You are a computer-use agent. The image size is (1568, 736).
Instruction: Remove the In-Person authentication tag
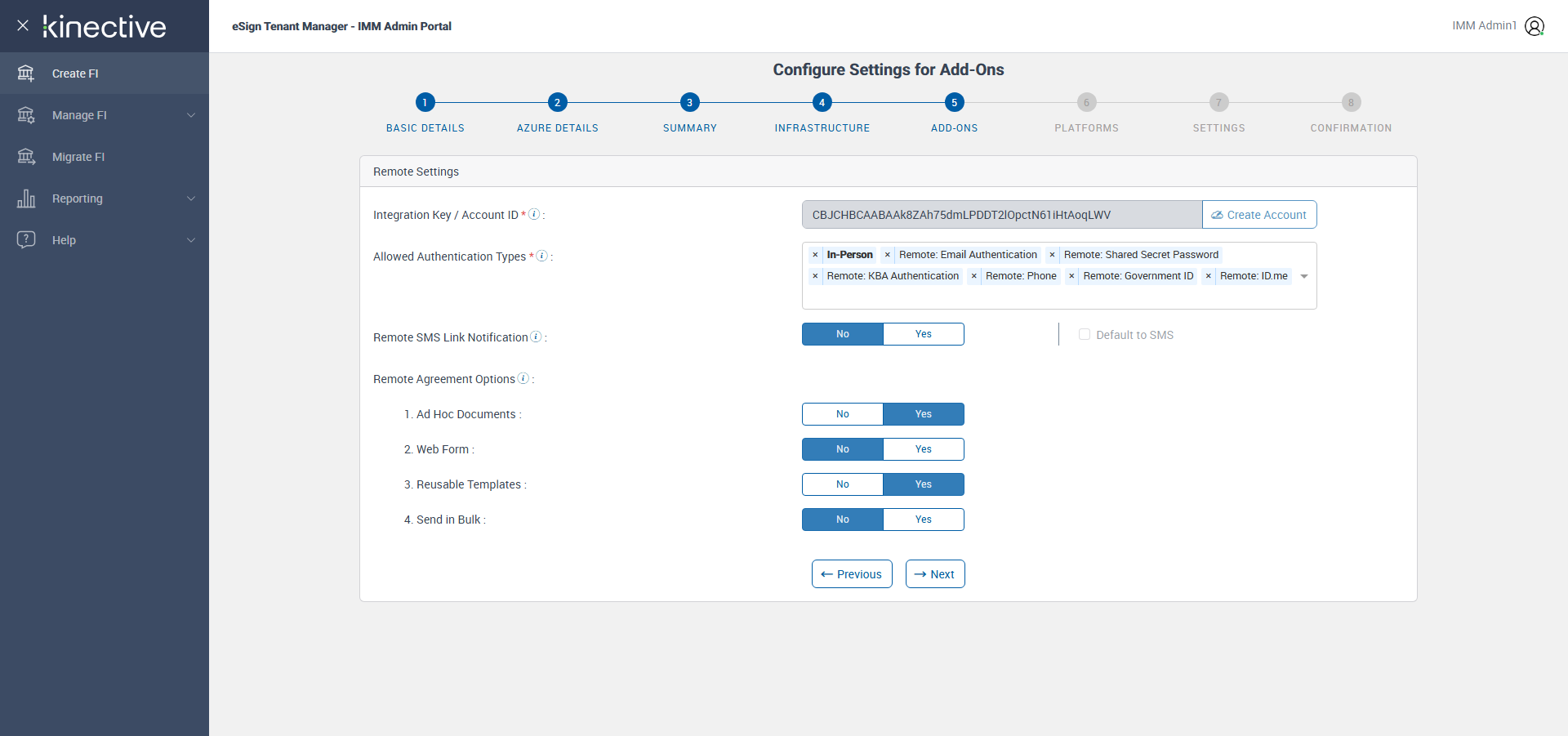click(815, 255)
